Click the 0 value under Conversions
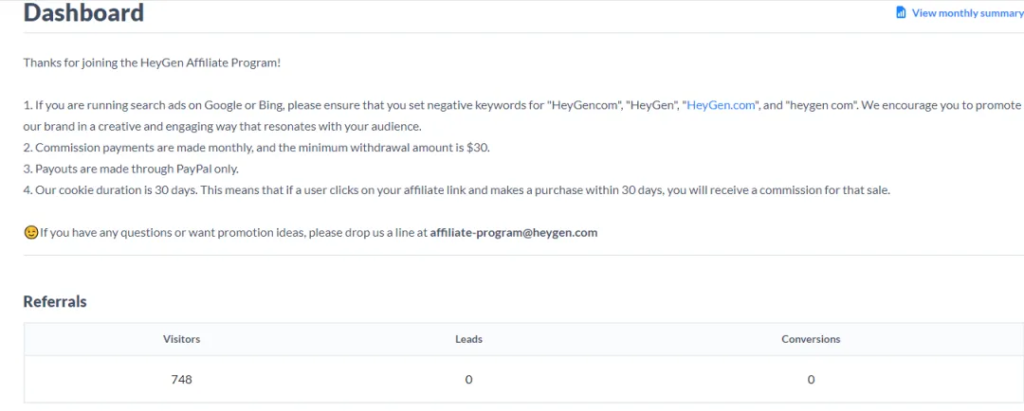 point(810,379)
